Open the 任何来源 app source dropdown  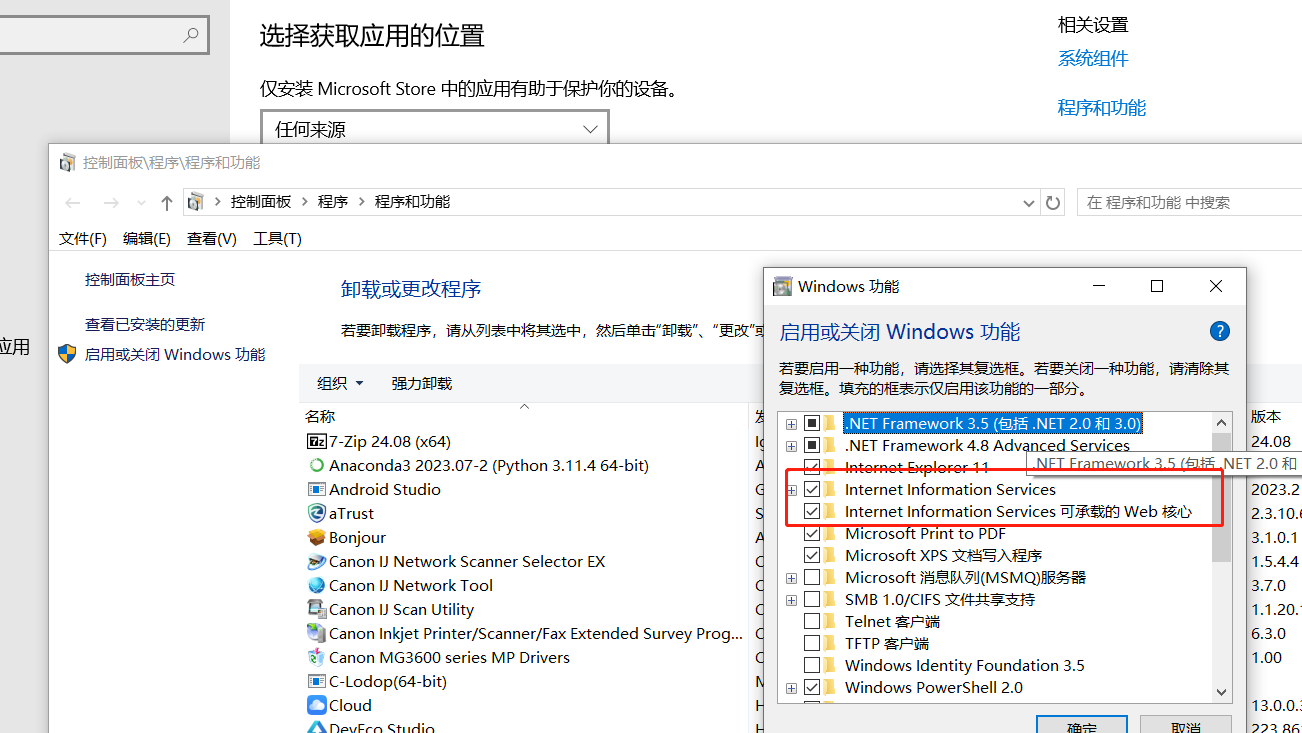[435, 129]
